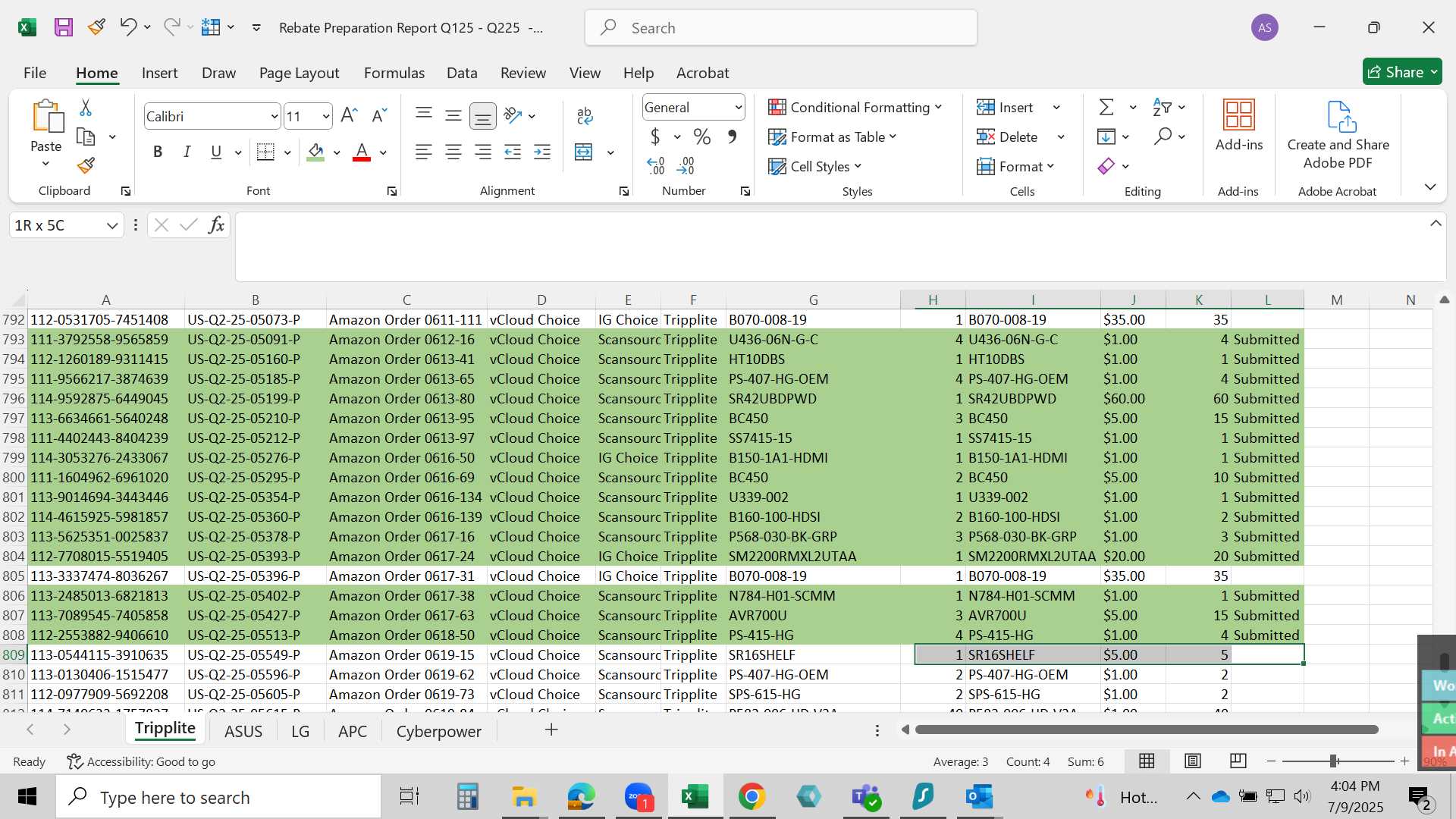Click Accessibility: Good to go status
This screenshot has height=819, width=1456.
[x=141, y=761]
